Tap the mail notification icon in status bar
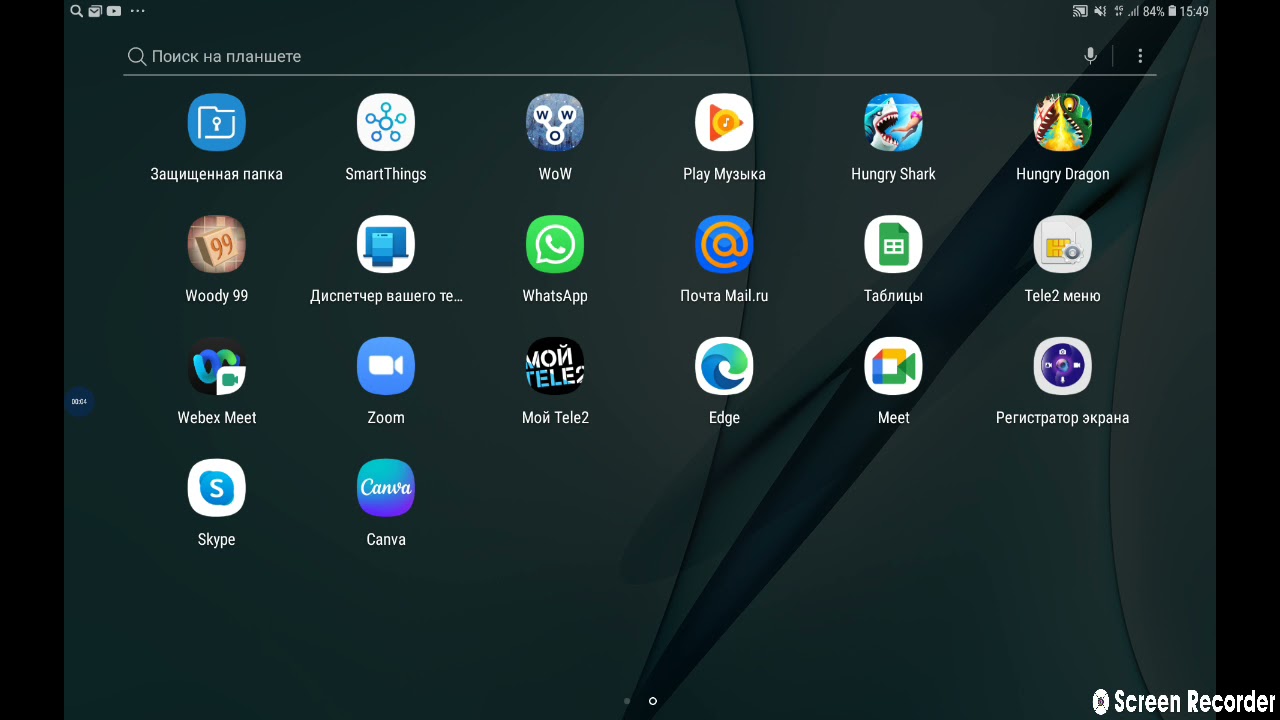Image resolution: width=1280 pixels, height=720 pixels. (x=95, y=12)
